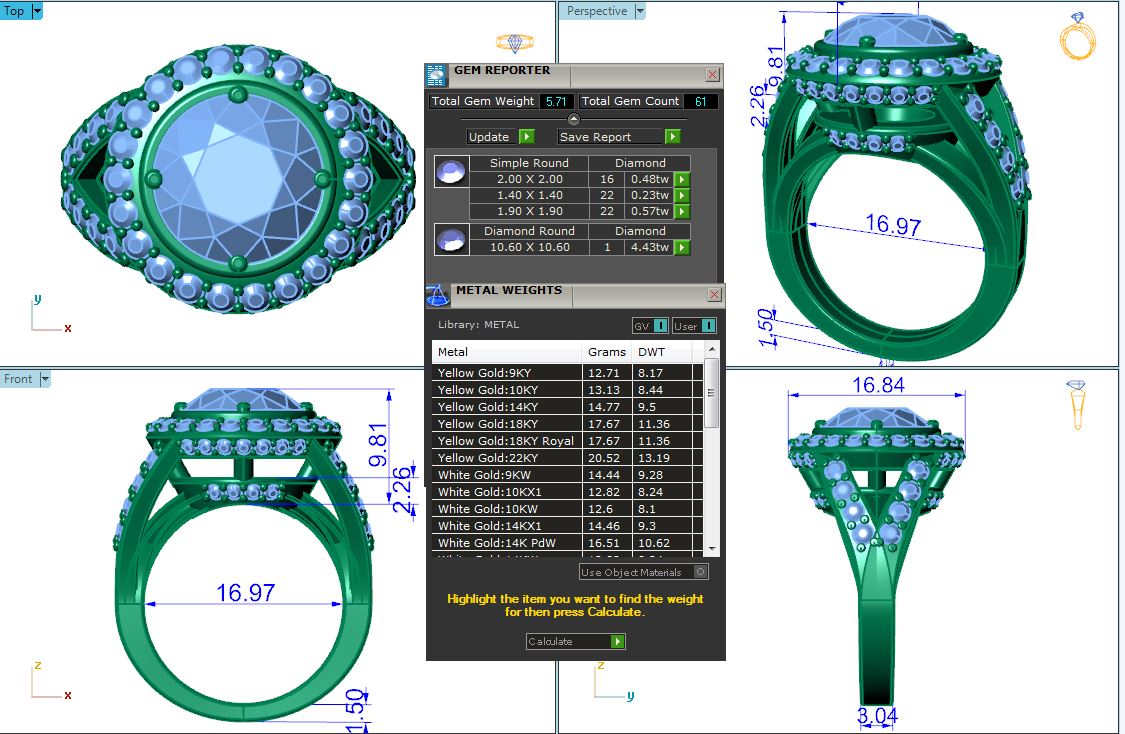Select the center diamond in Top viewport
This screenshot has width=1125, height=734.
(x=238, y=179)
